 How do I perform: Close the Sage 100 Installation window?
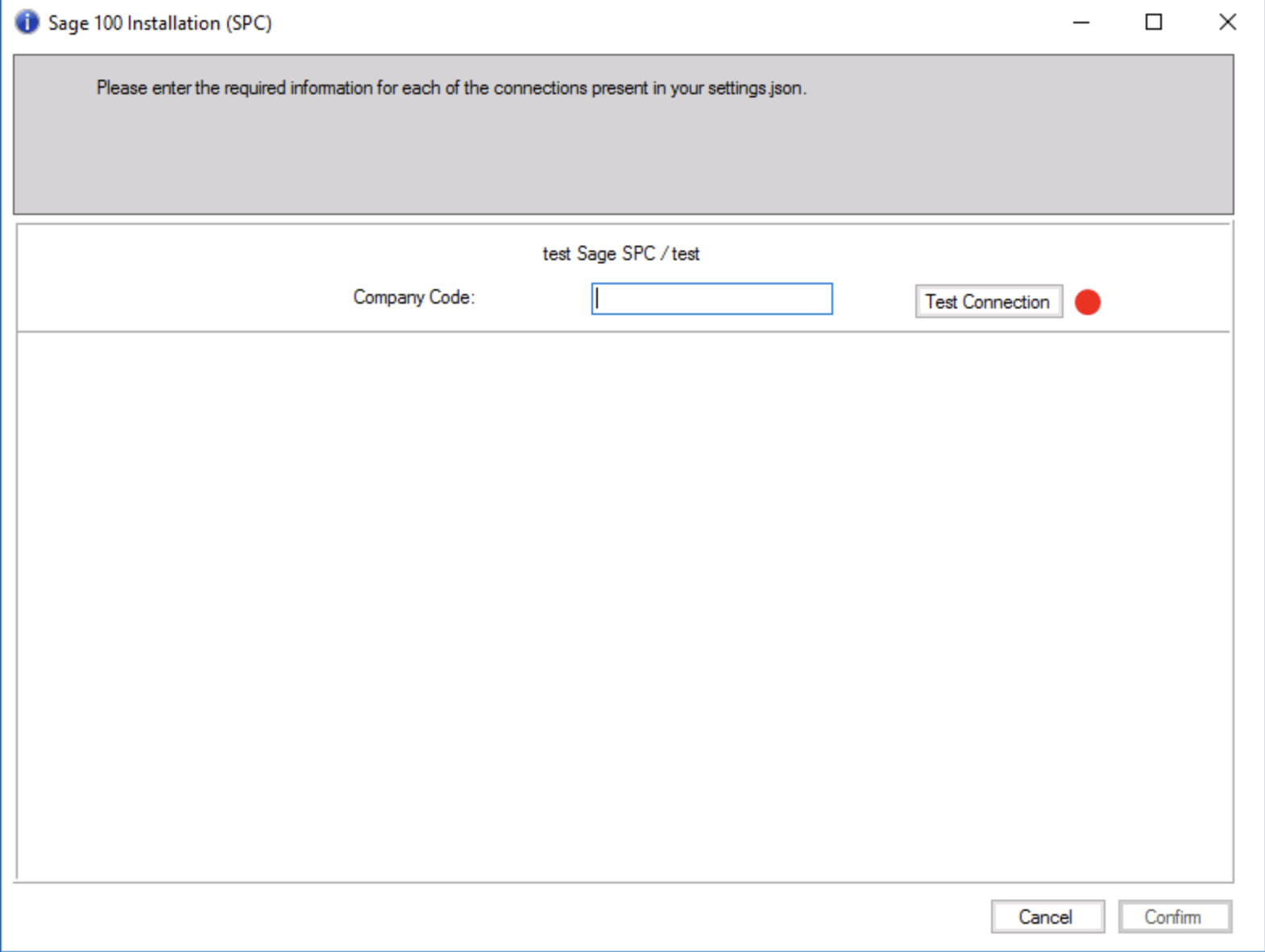pyautogui.click(x=1227, y=22)
